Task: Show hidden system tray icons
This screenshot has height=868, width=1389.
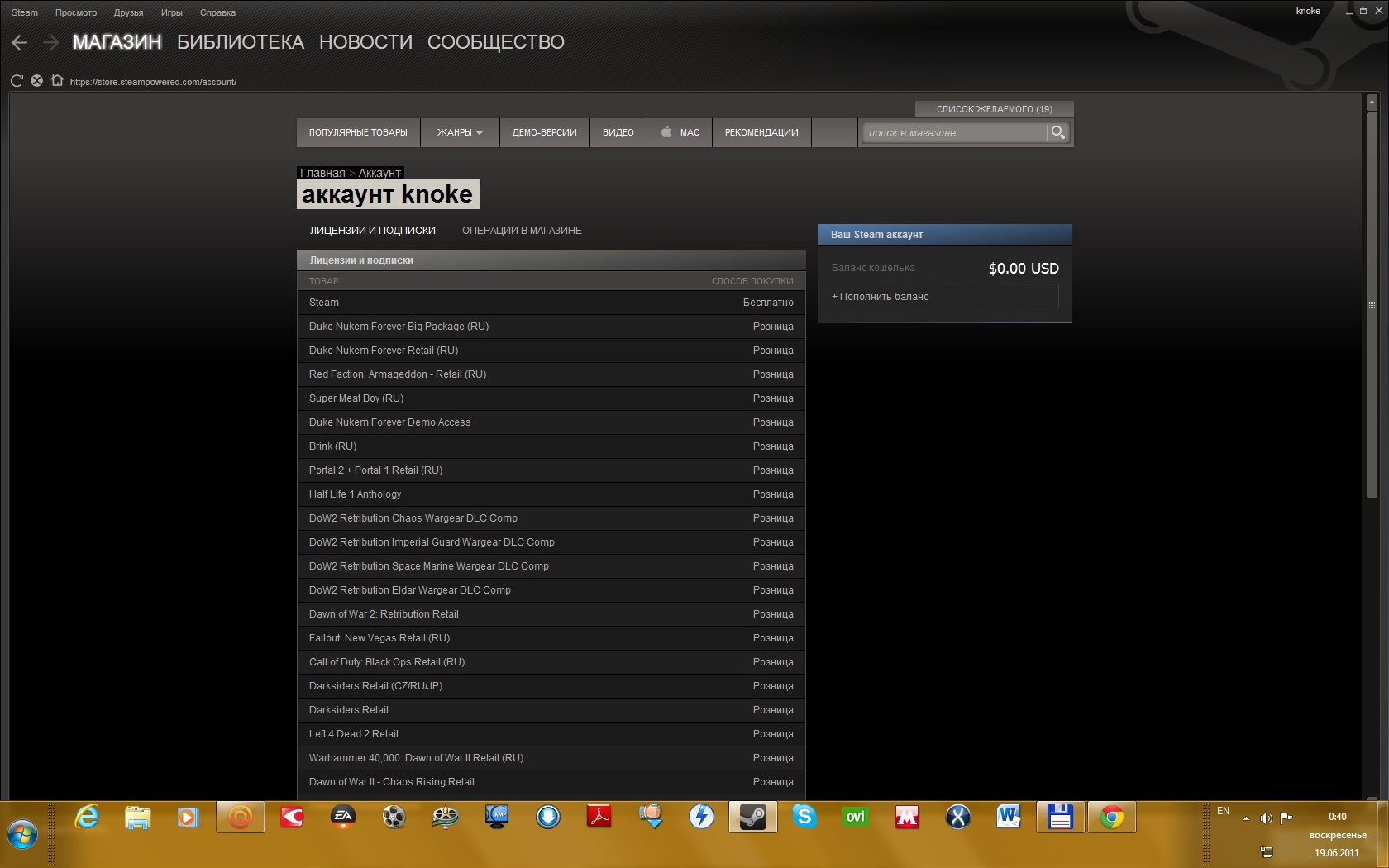Action: pos(1246,818)
